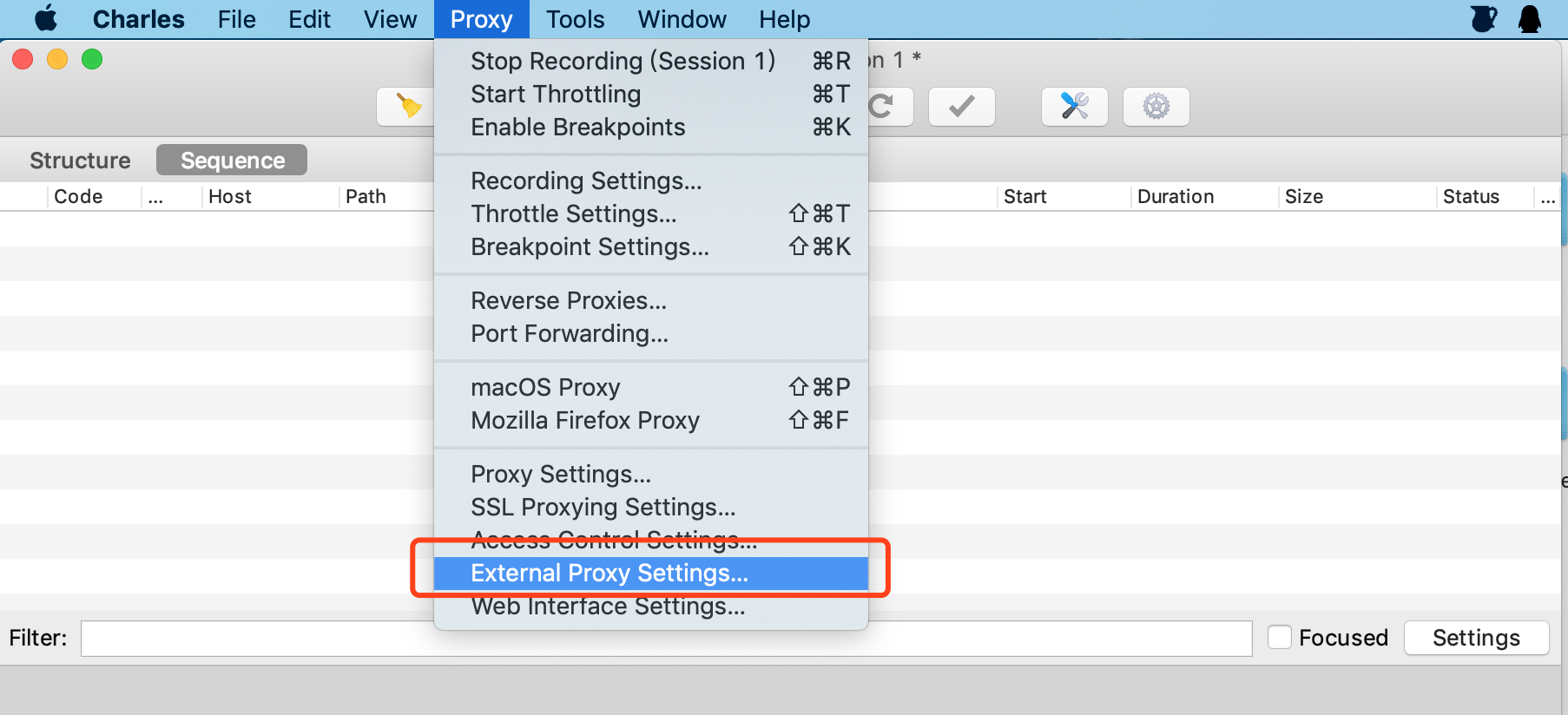Enable the Focused checkbox

1280,638
